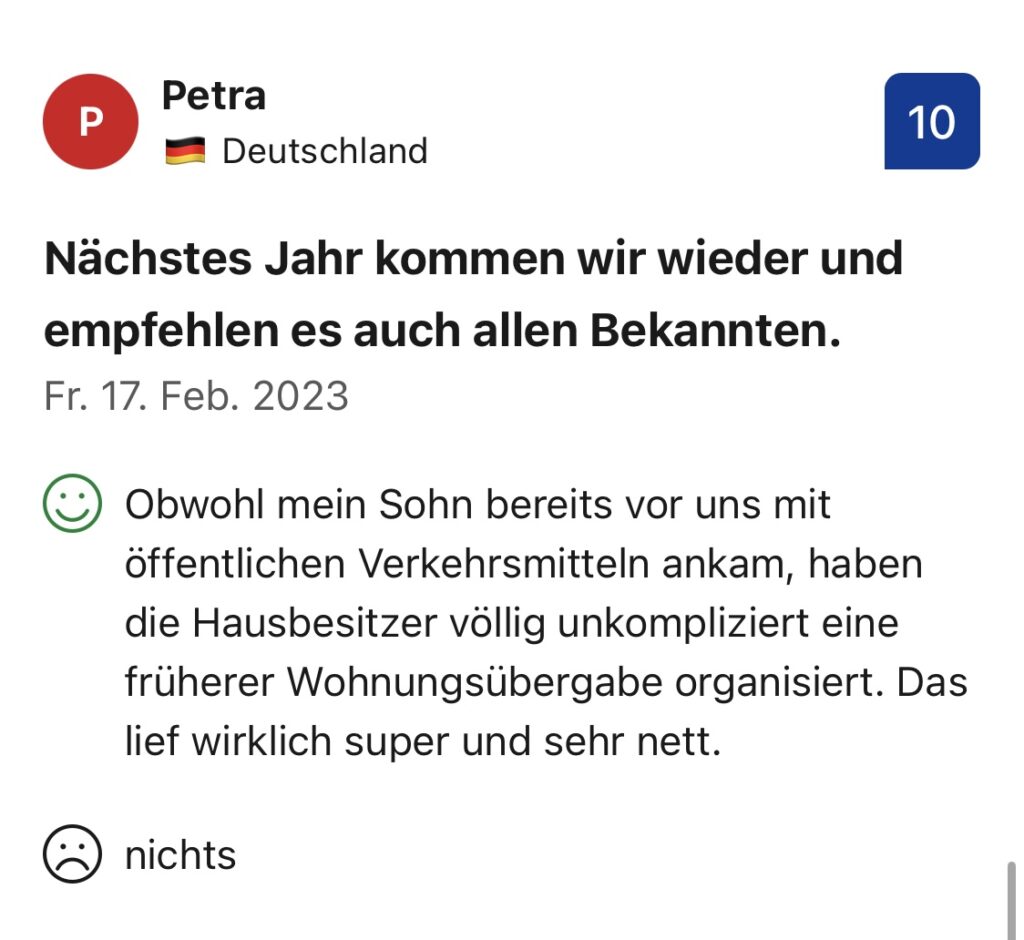Click the red "P" profile avatar
This screenshot has height=940, width=1024.
pyautogui.click(x=90, y=122)
